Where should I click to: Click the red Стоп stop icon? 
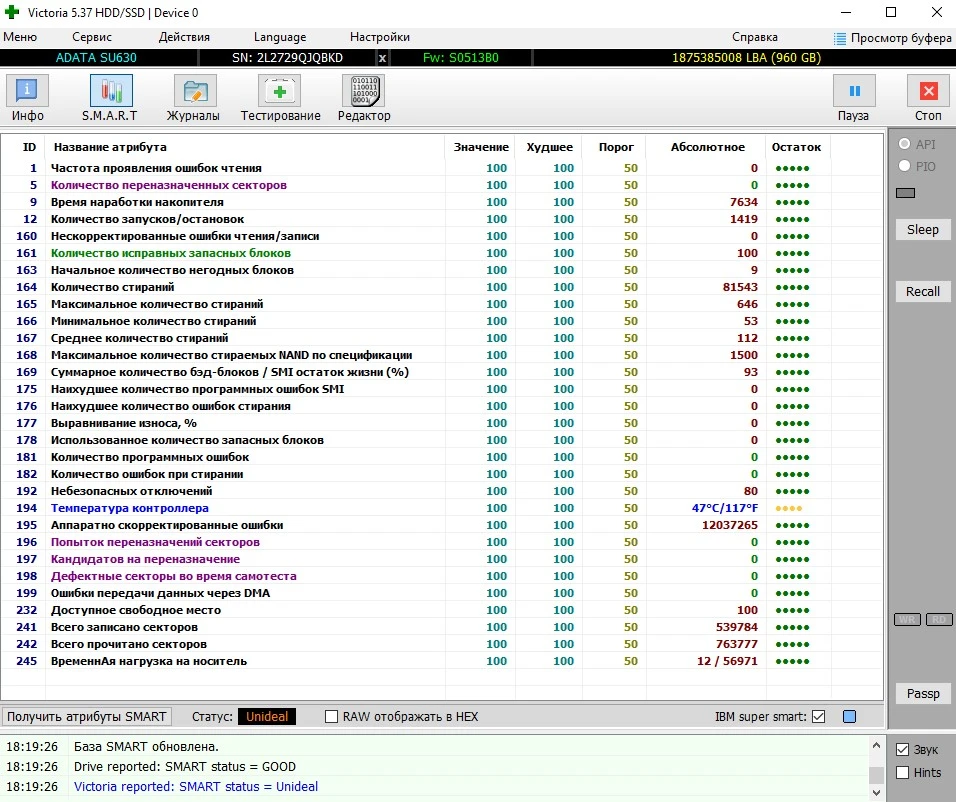pyautogui.click(x=928, y=91)
